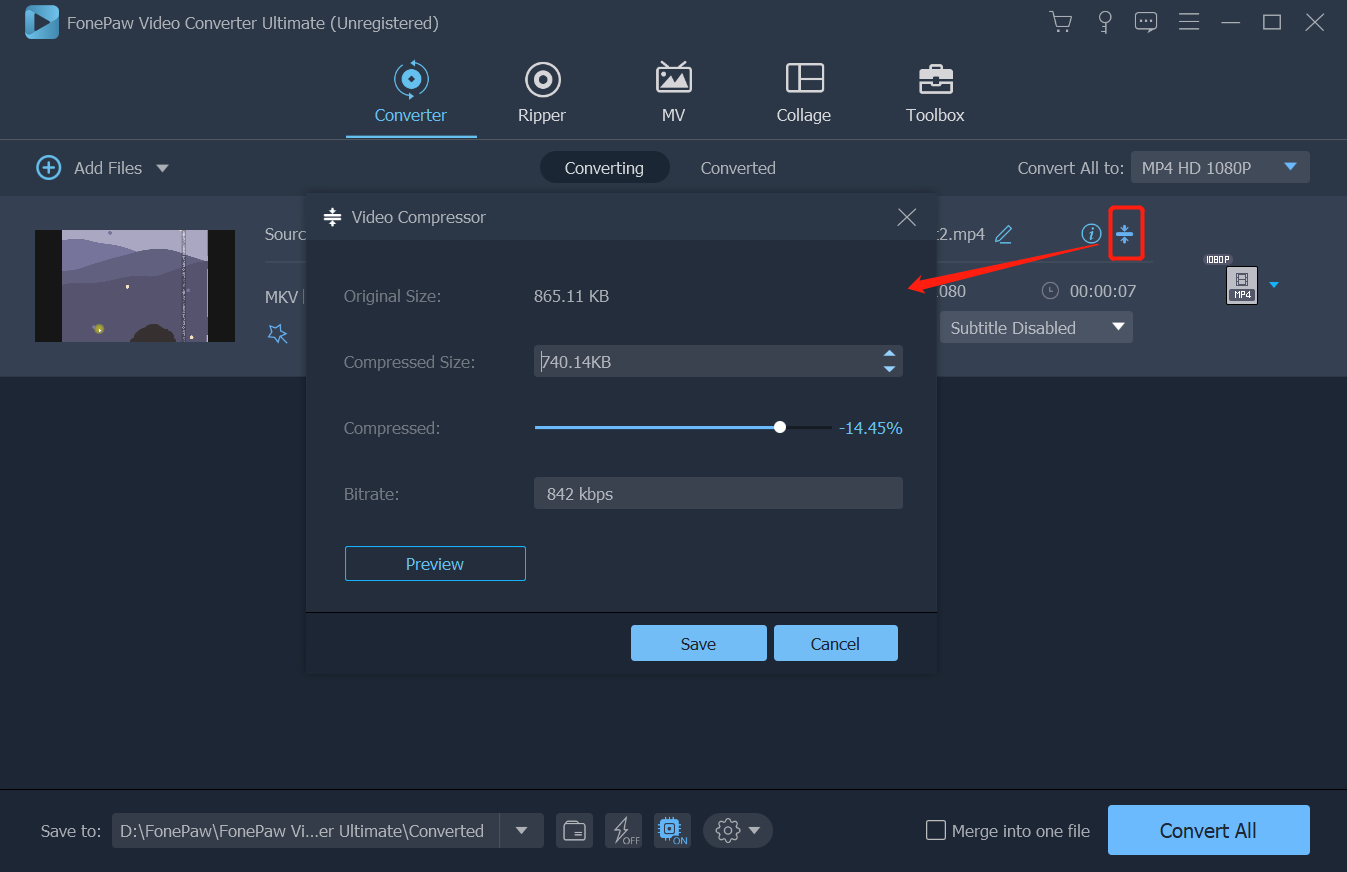The image size is (1347, 872).
Task: Open the Collage tab
Action: point(804,93)
